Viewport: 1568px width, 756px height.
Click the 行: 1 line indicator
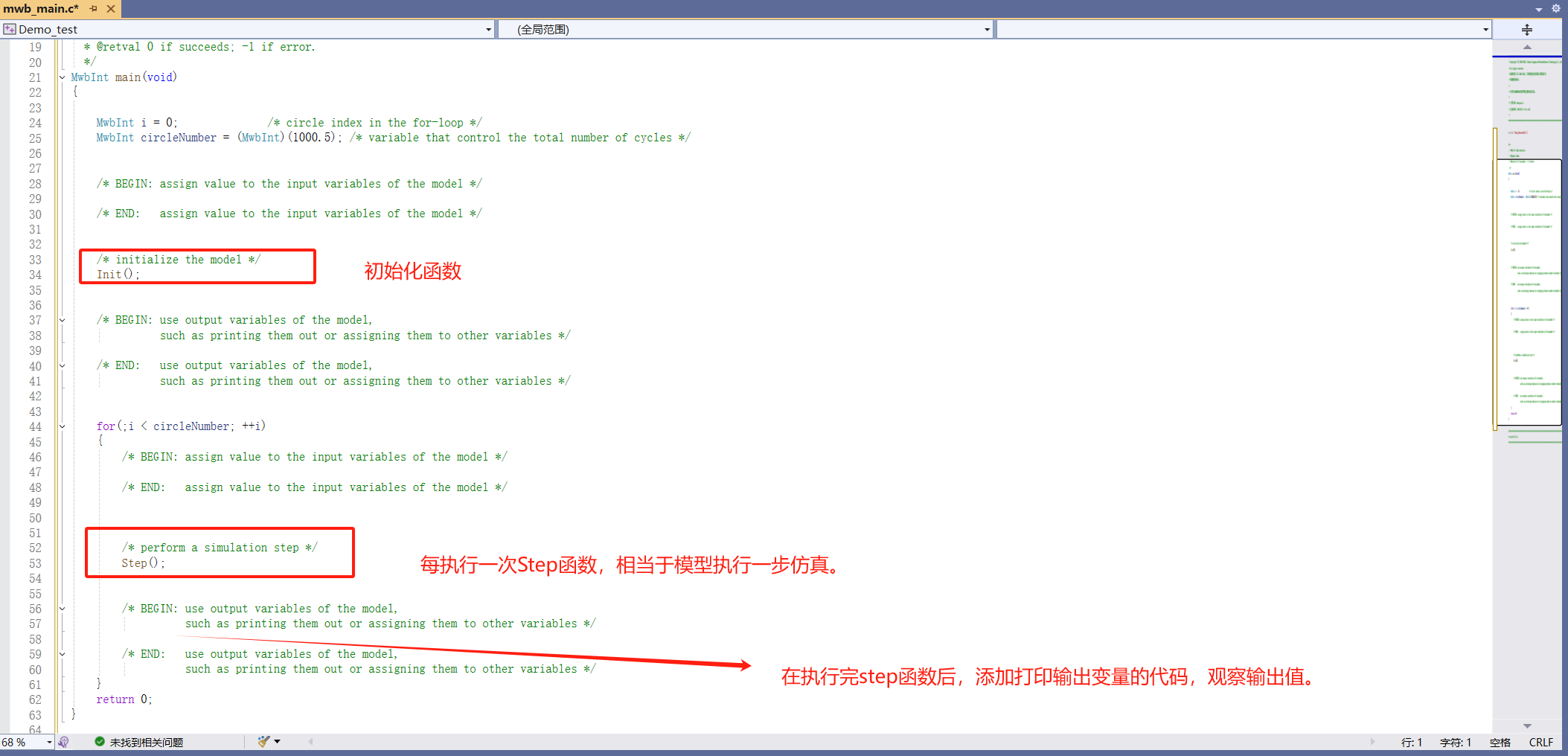pos(1412,743)
